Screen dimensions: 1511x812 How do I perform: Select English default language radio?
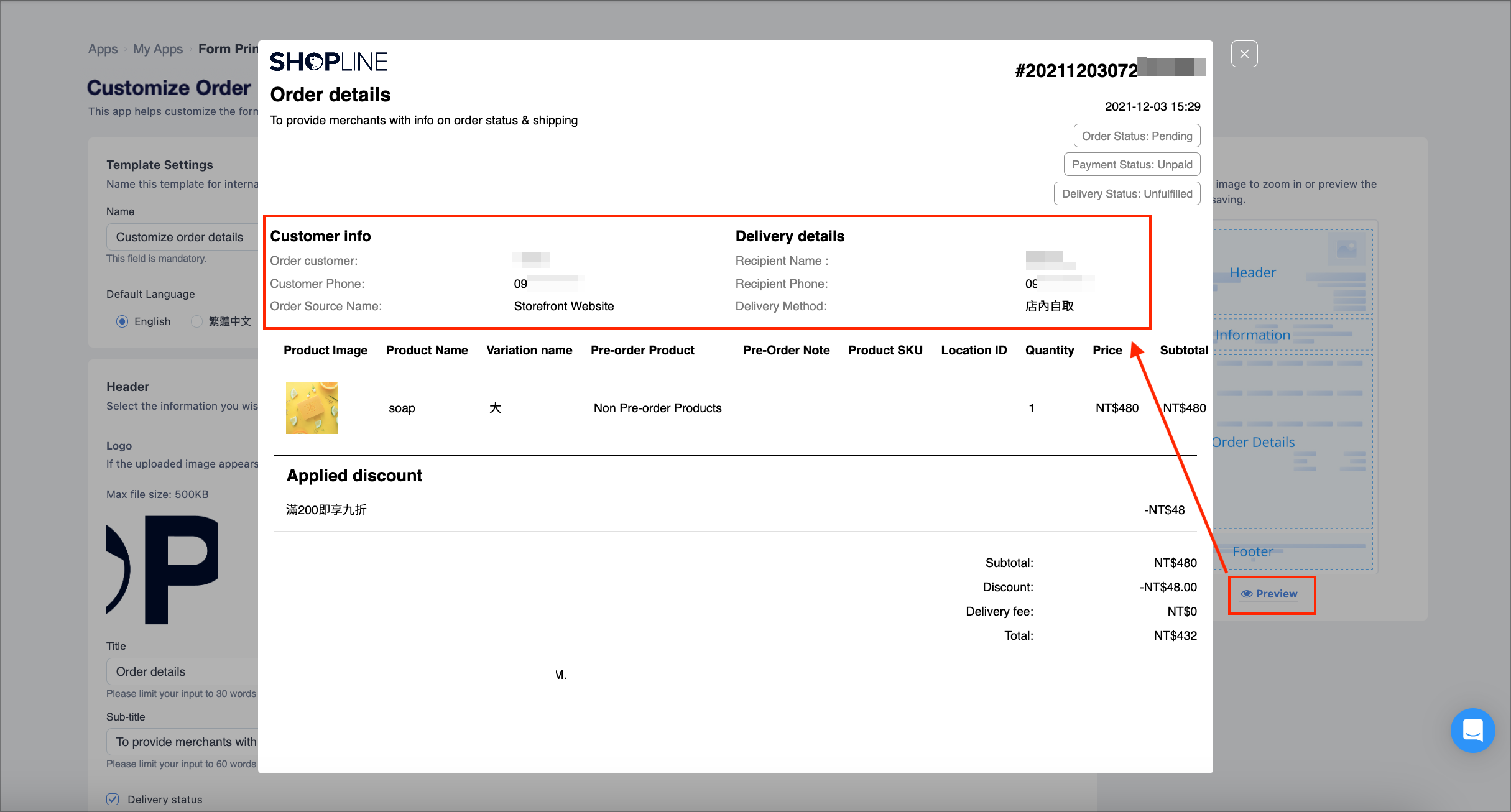point(122,321)
